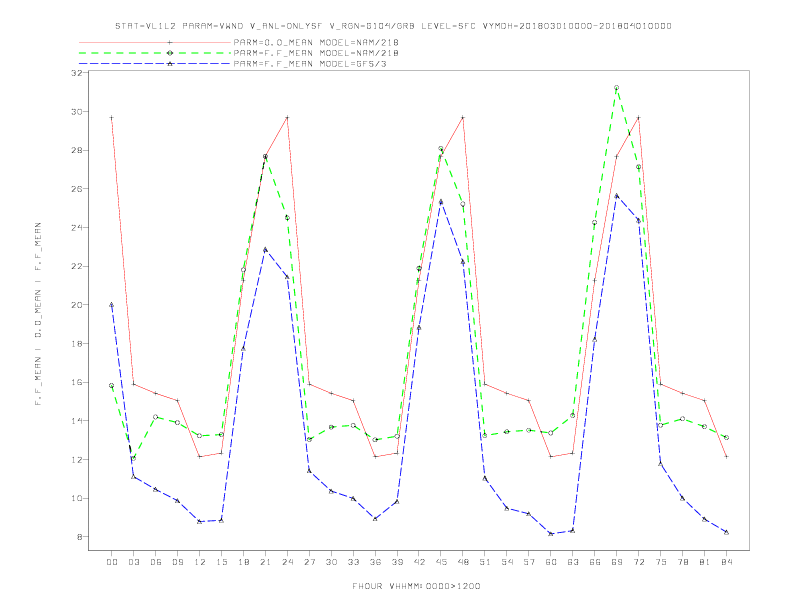Click the blue dashed legend line sample
The image size is (792, 612).
155,64
